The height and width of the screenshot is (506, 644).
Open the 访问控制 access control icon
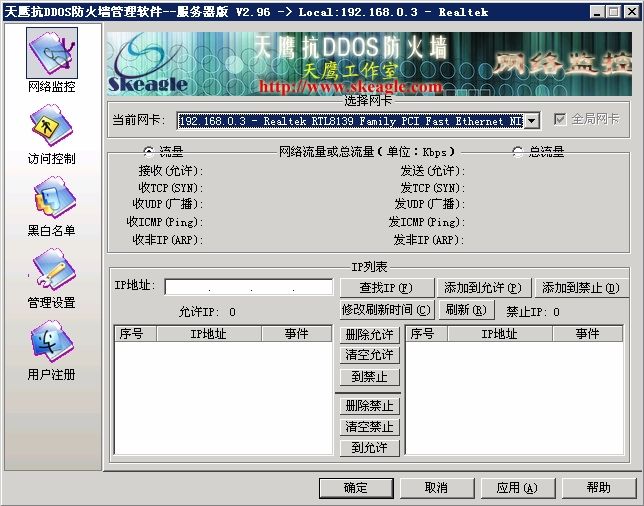pyautogui.click(x=52, y=125)
